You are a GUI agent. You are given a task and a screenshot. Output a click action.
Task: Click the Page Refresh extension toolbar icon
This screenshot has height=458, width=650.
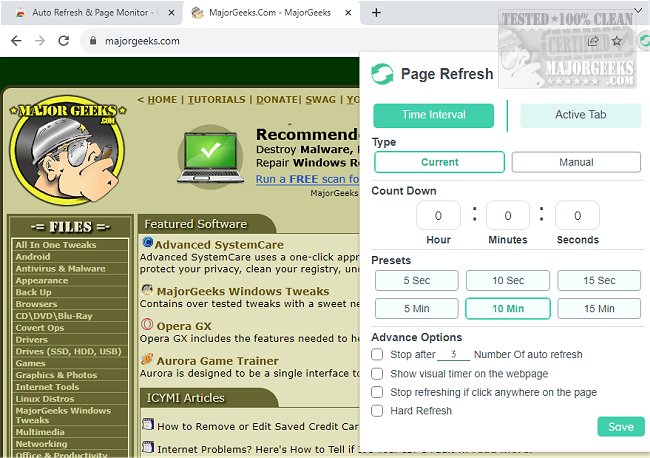tap(644, 41)
